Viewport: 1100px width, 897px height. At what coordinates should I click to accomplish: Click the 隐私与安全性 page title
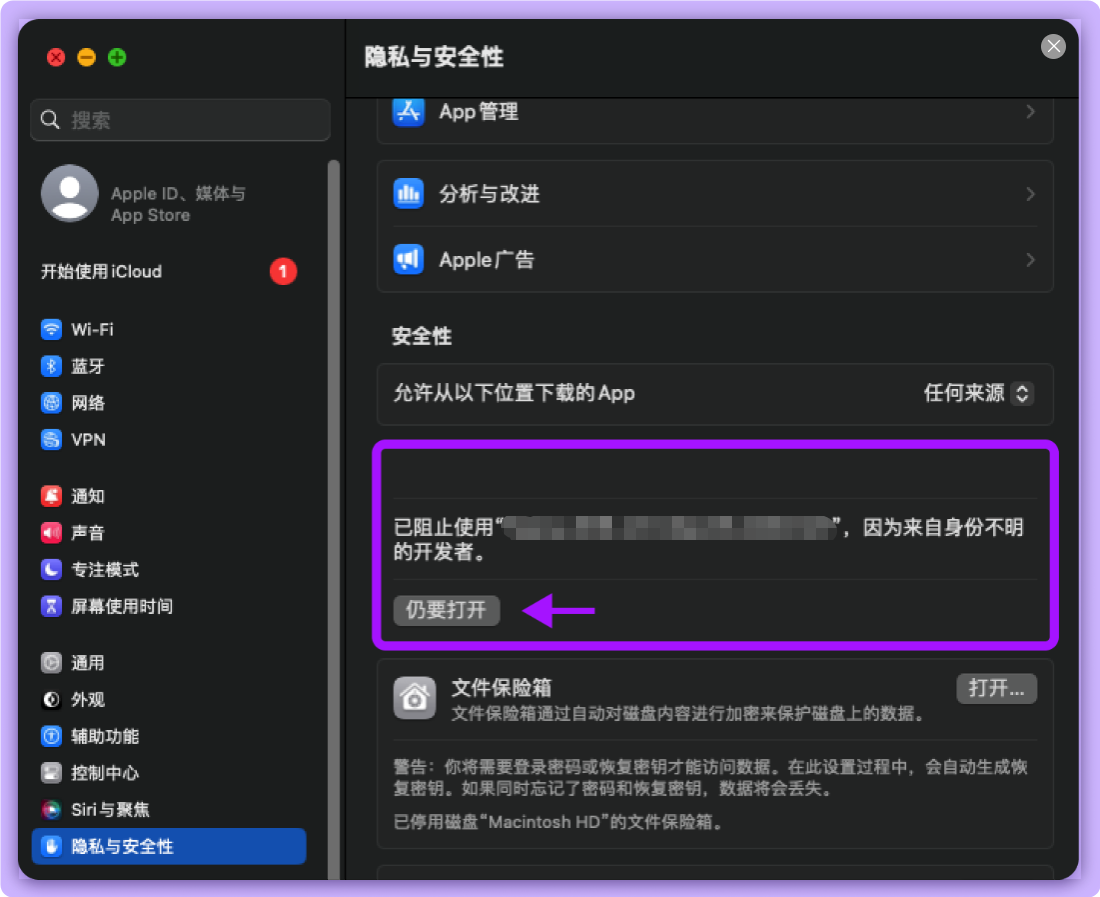434,58
